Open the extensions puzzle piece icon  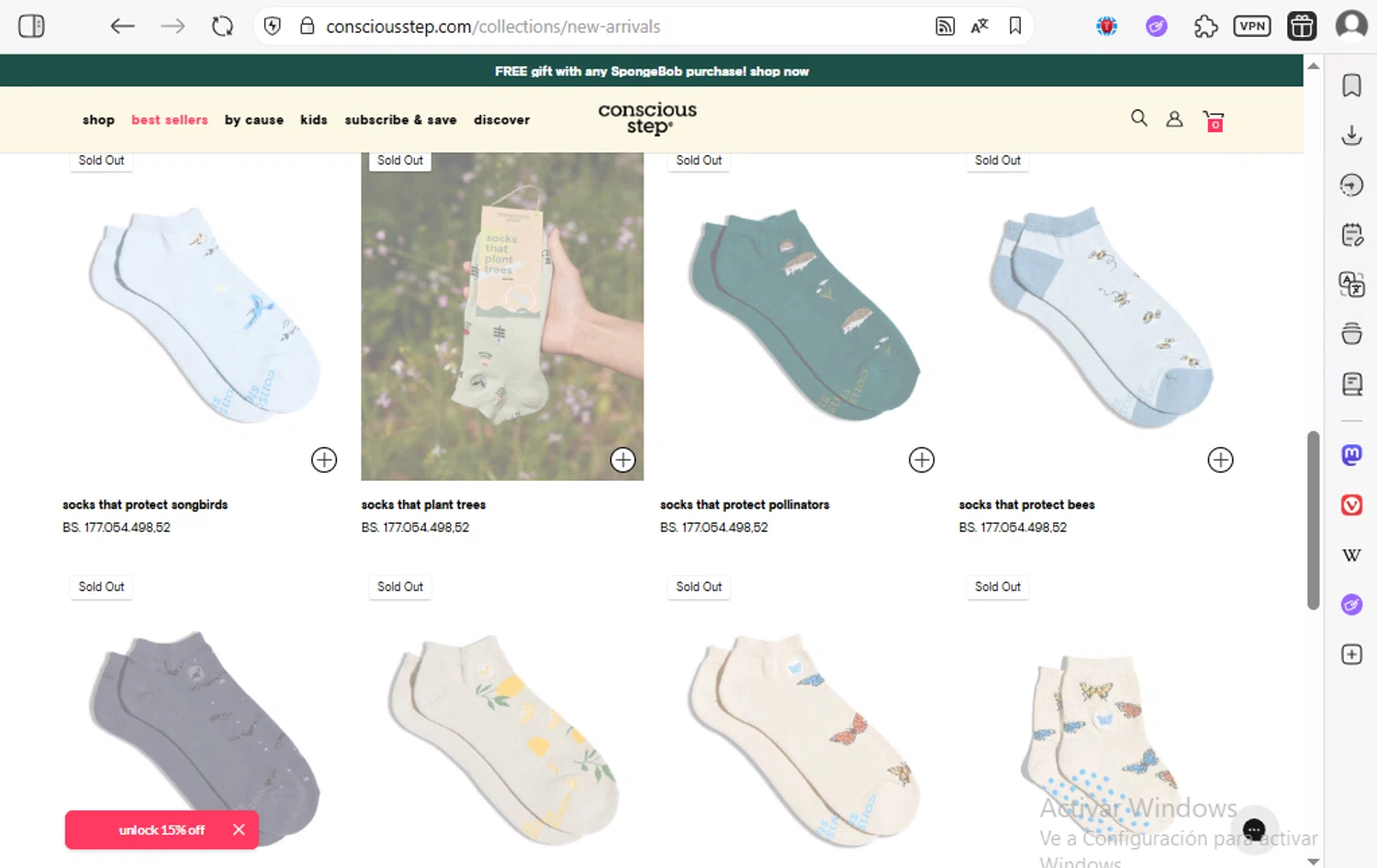point(1205,26)
